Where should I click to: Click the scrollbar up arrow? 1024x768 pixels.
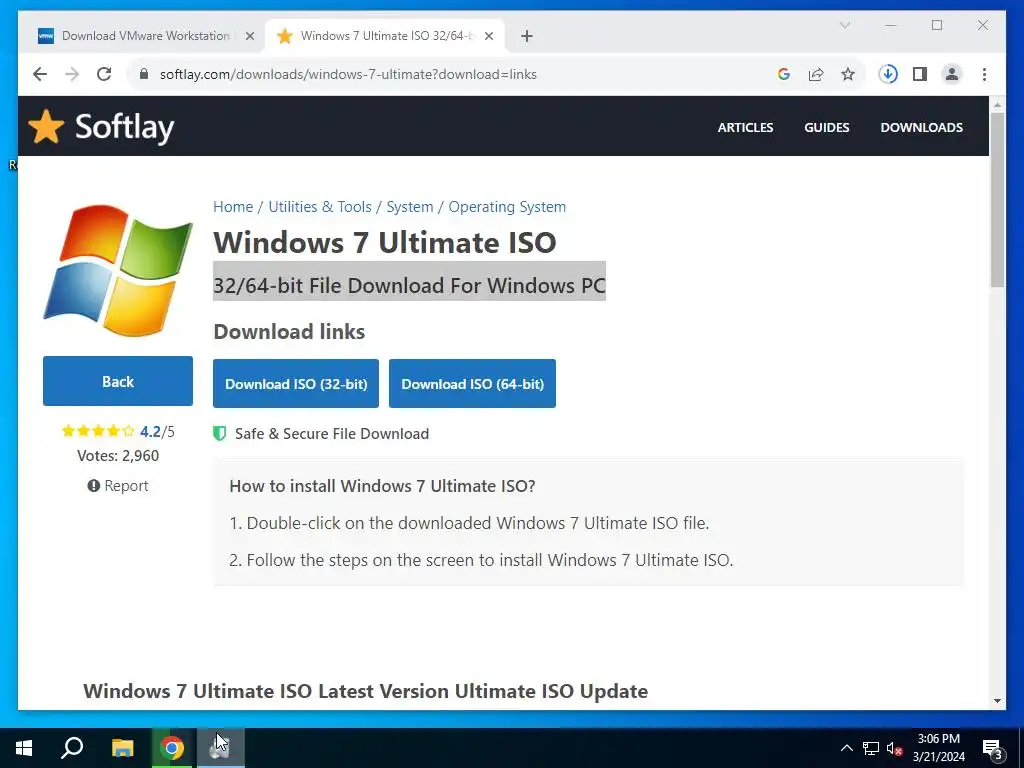[997, 104]
